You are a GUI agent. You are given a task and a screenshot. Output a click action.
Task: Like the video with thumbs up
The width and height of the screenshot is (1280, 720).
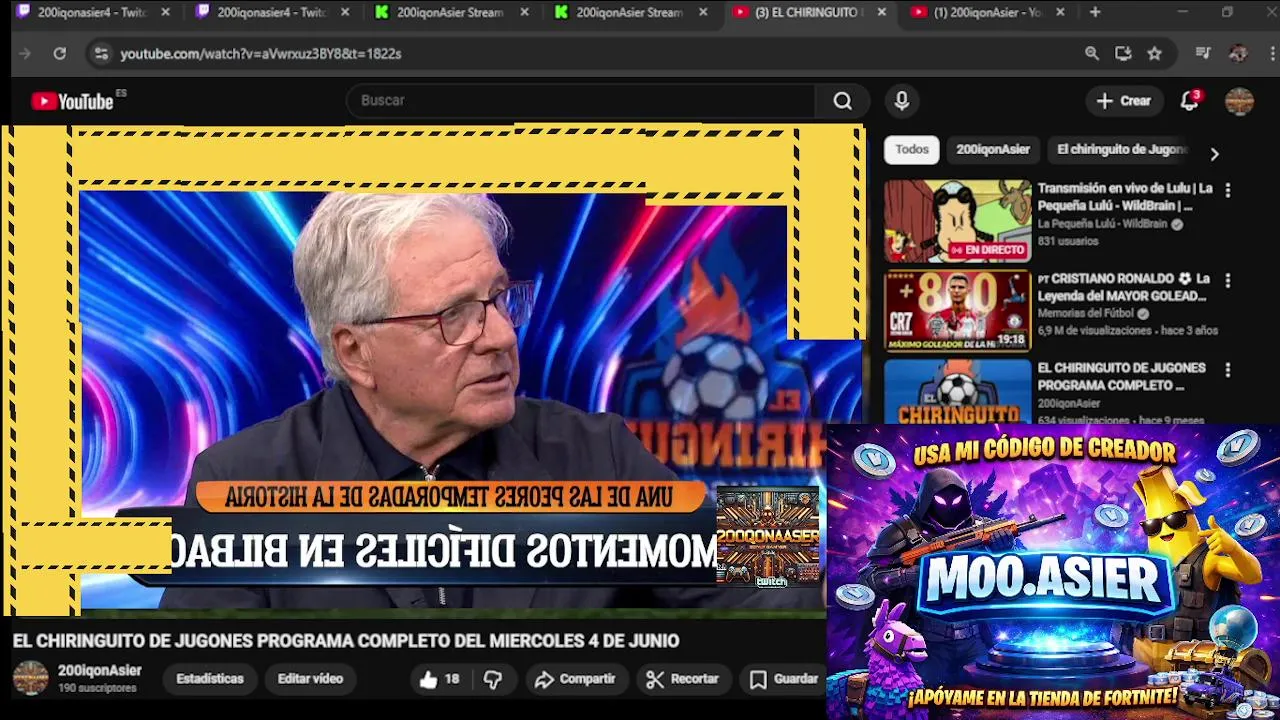click(x=438, y=679)
